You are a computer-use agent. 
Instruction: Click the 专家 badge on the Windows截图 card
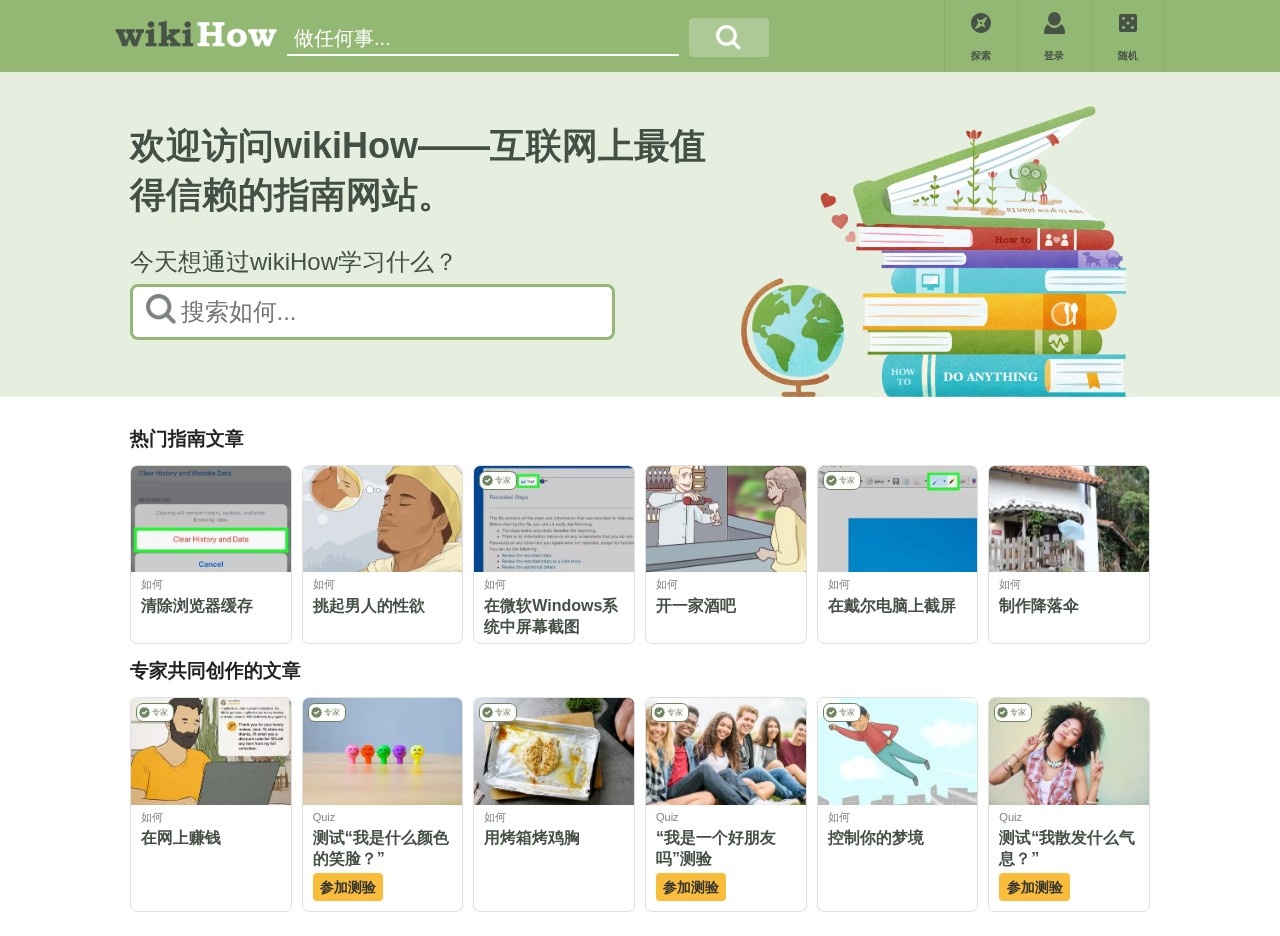pyautogui.click(x=497, y=480)
